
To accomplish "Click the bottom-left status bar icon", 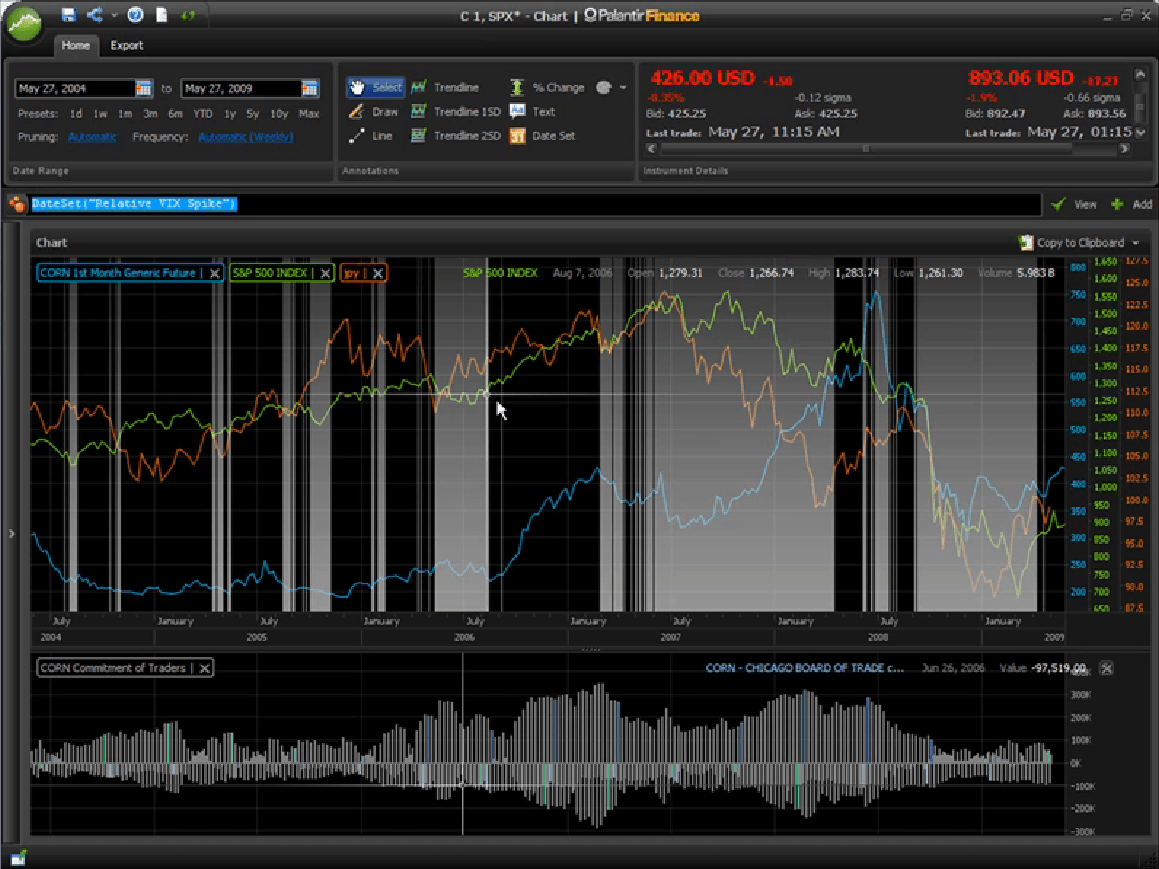I will [x=18, y=858].
